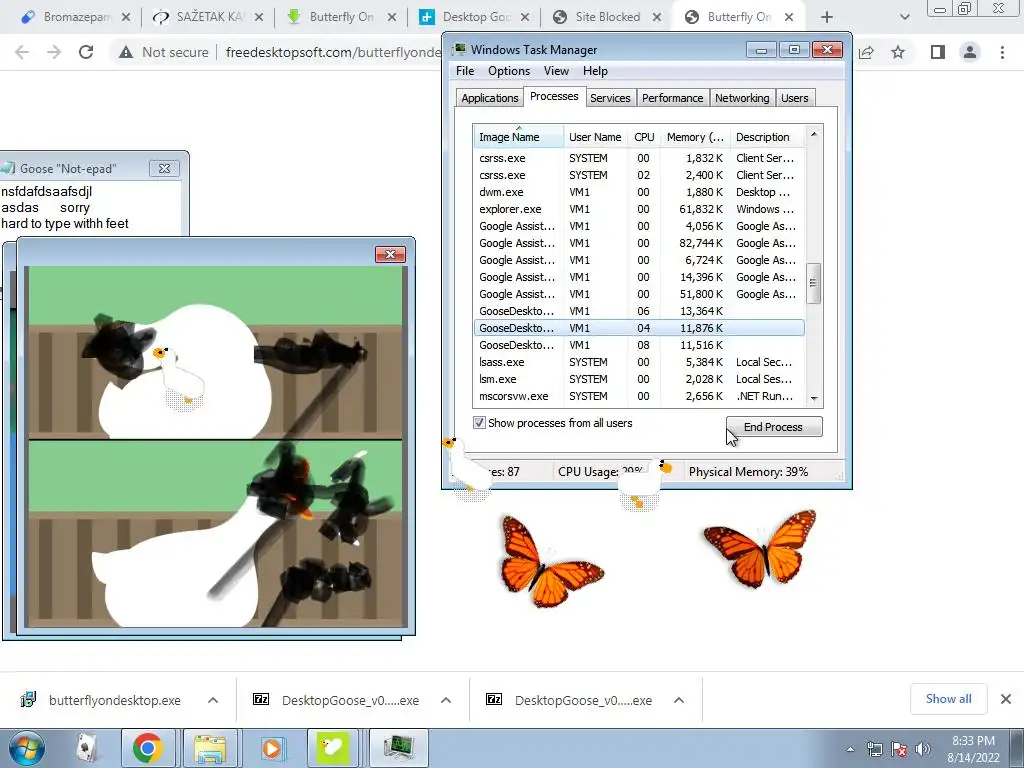Close the Site Blocked tab
The image size is (1024, 768).
pos(657,17)
